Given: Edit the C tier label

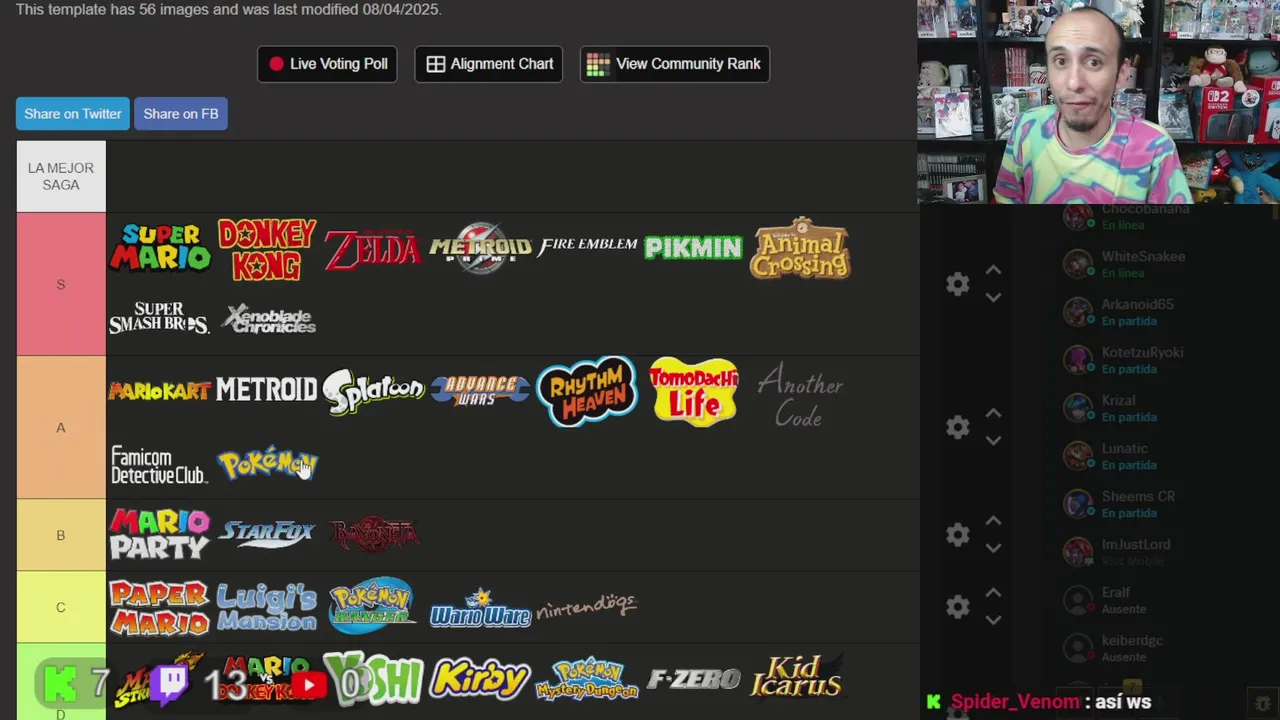Looking at the screenshot, I should [x=61, y=607].
